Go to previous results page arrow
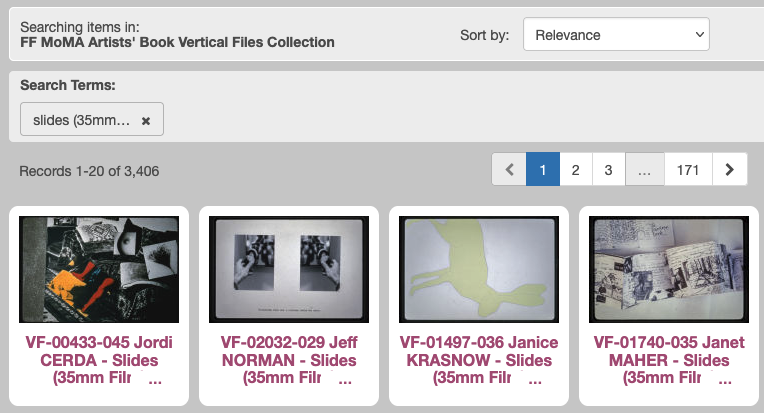Image resolution: width=764 pixels, height=413 pixels. 509,170
